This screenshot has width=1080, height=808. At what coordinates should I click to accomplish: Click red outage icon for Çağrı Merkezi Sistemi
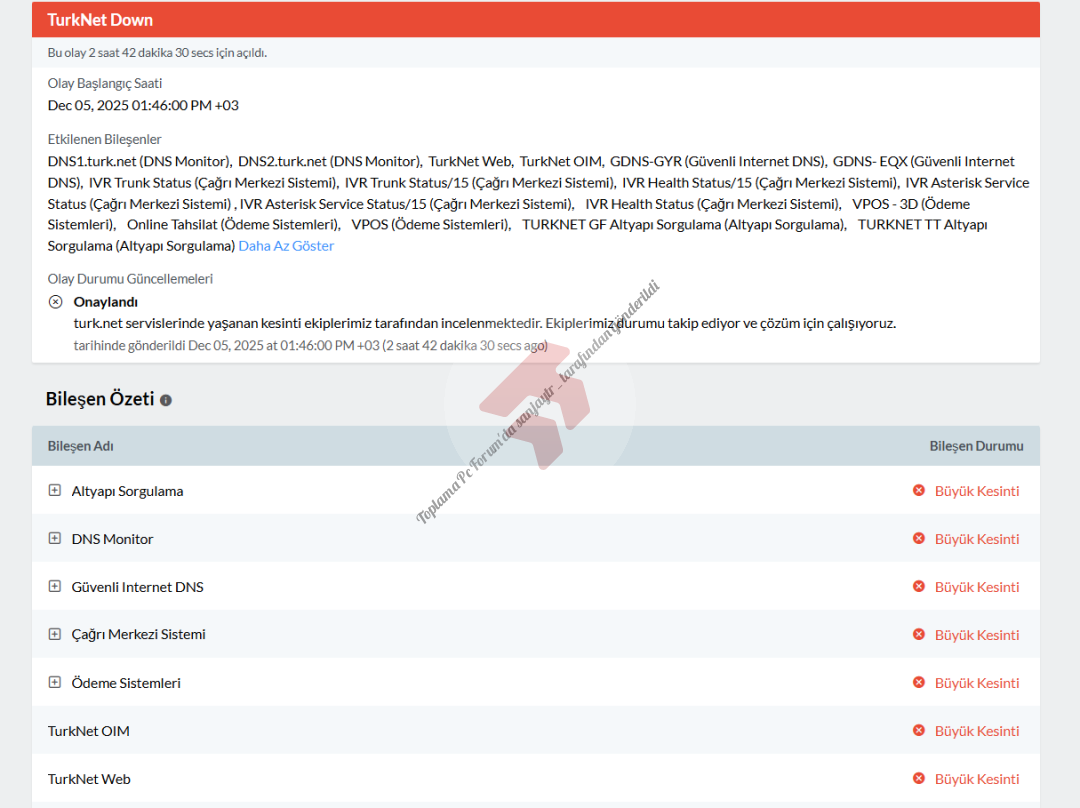point(919,634)
